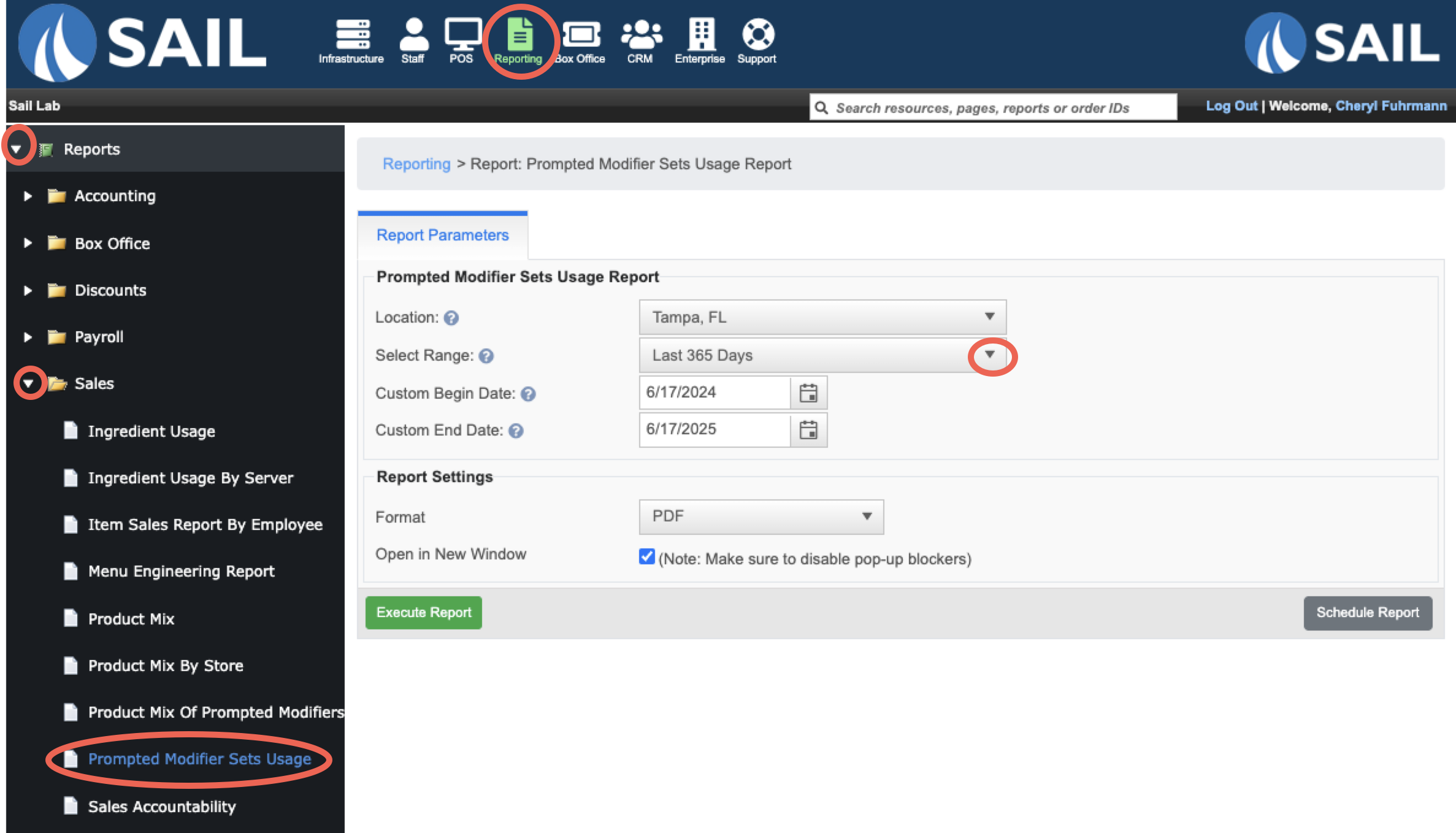This screenshot has width=1456, height=833.
Task: Switch to the Report Parameters tab
Action: 442,236
